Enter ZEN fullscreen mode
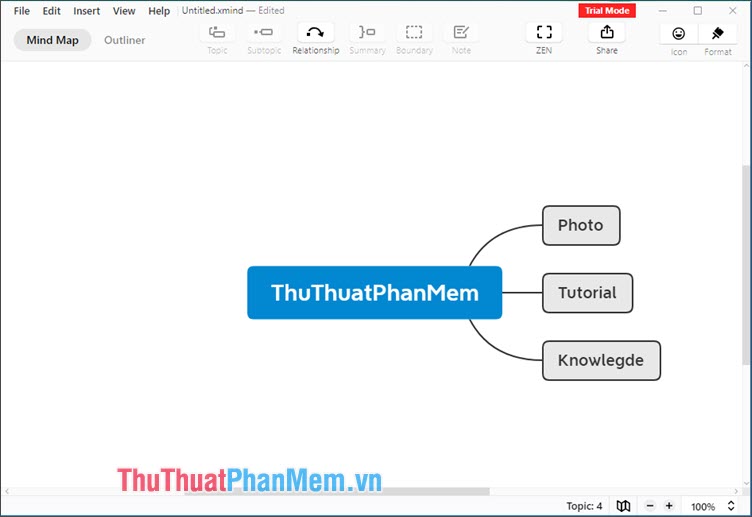This screenshot has height=517, width=752. tap(544, 33)
